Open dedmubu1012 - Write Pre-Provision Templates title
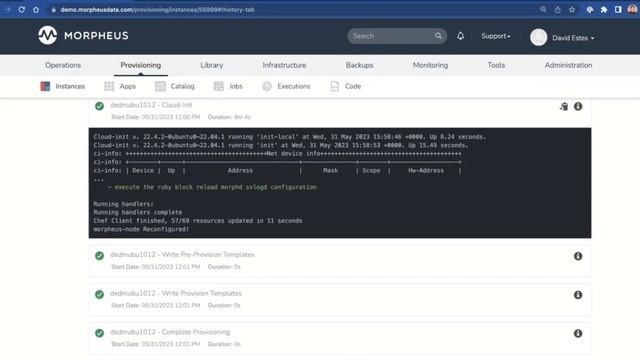 [182, 254]
